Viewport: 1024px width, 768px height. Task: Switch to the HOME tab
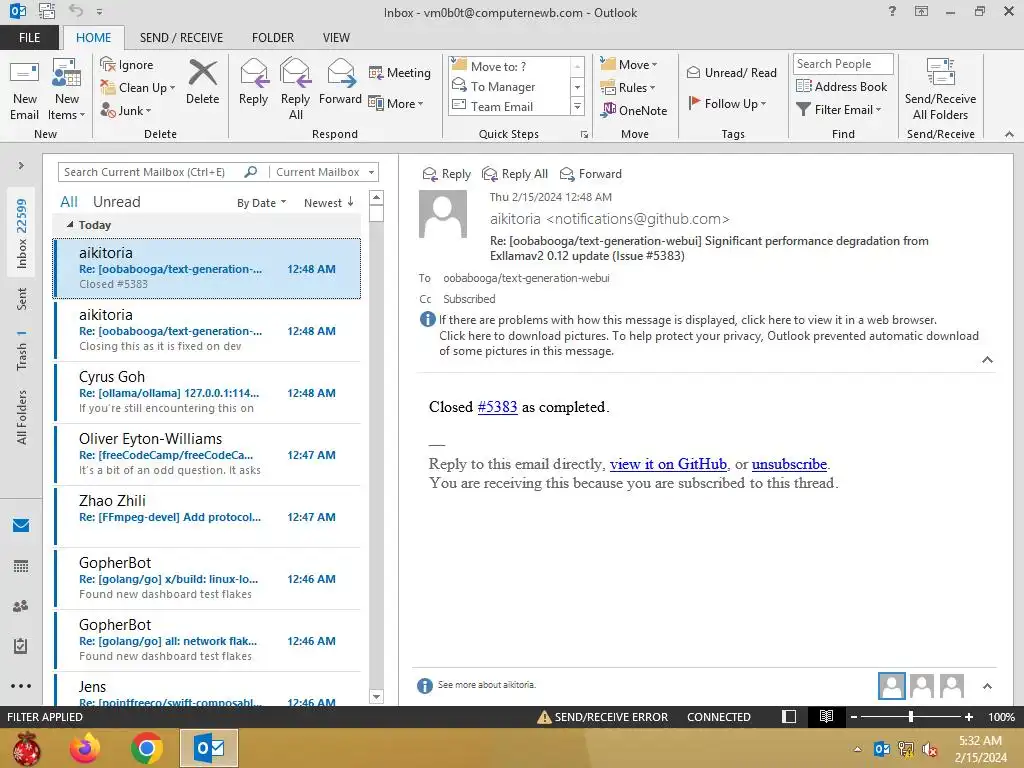point(93,37)
